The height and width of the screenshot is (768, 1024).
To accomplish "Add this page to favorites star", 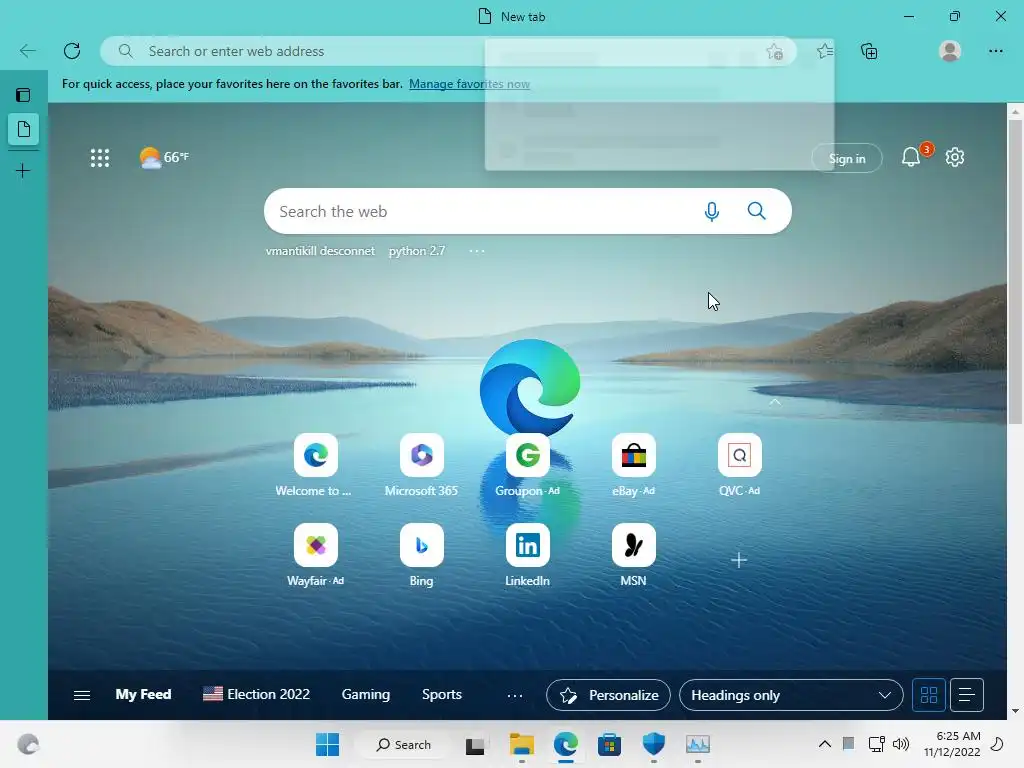I will (775, 51).
